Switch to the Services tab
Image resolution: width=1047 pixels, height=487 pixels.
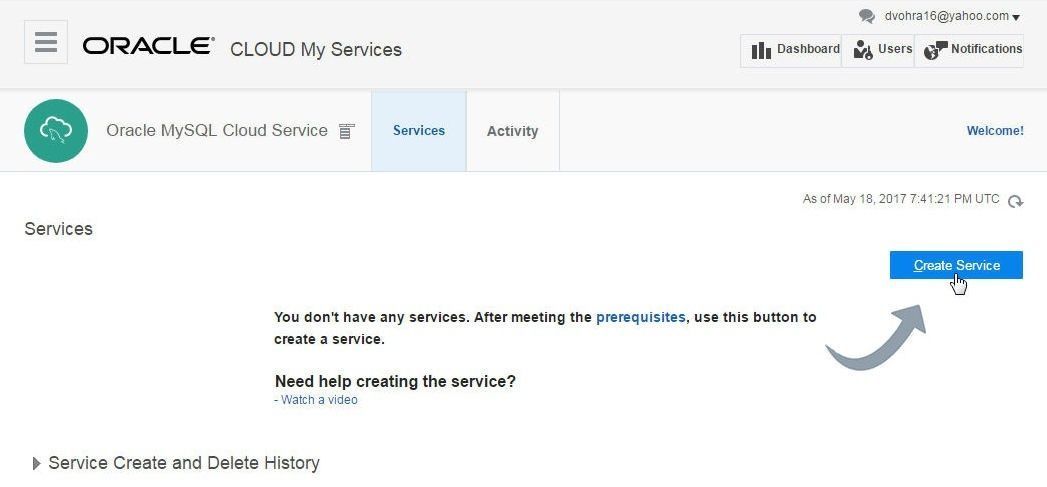pyautogui.click(x=419, y=131)
